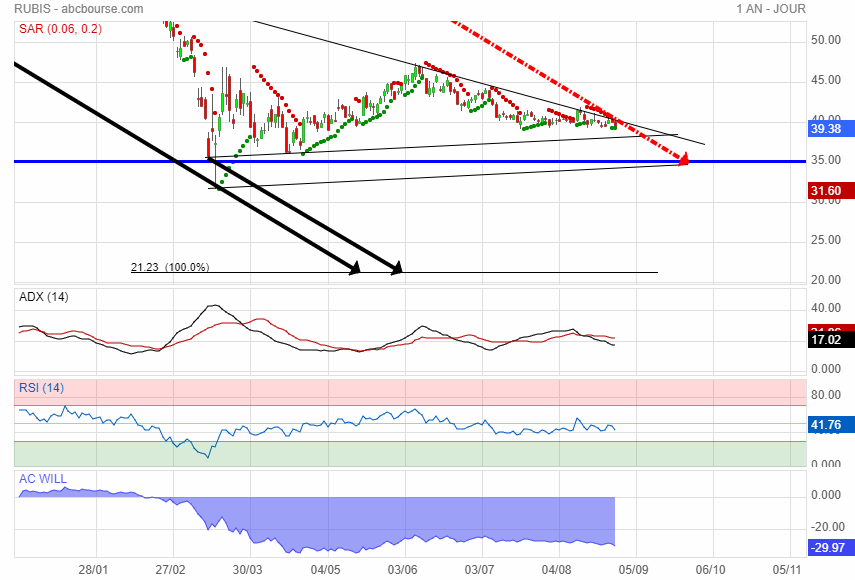
Task: Click the 27/02 date axis label
Action: click(x=170, y=570)
